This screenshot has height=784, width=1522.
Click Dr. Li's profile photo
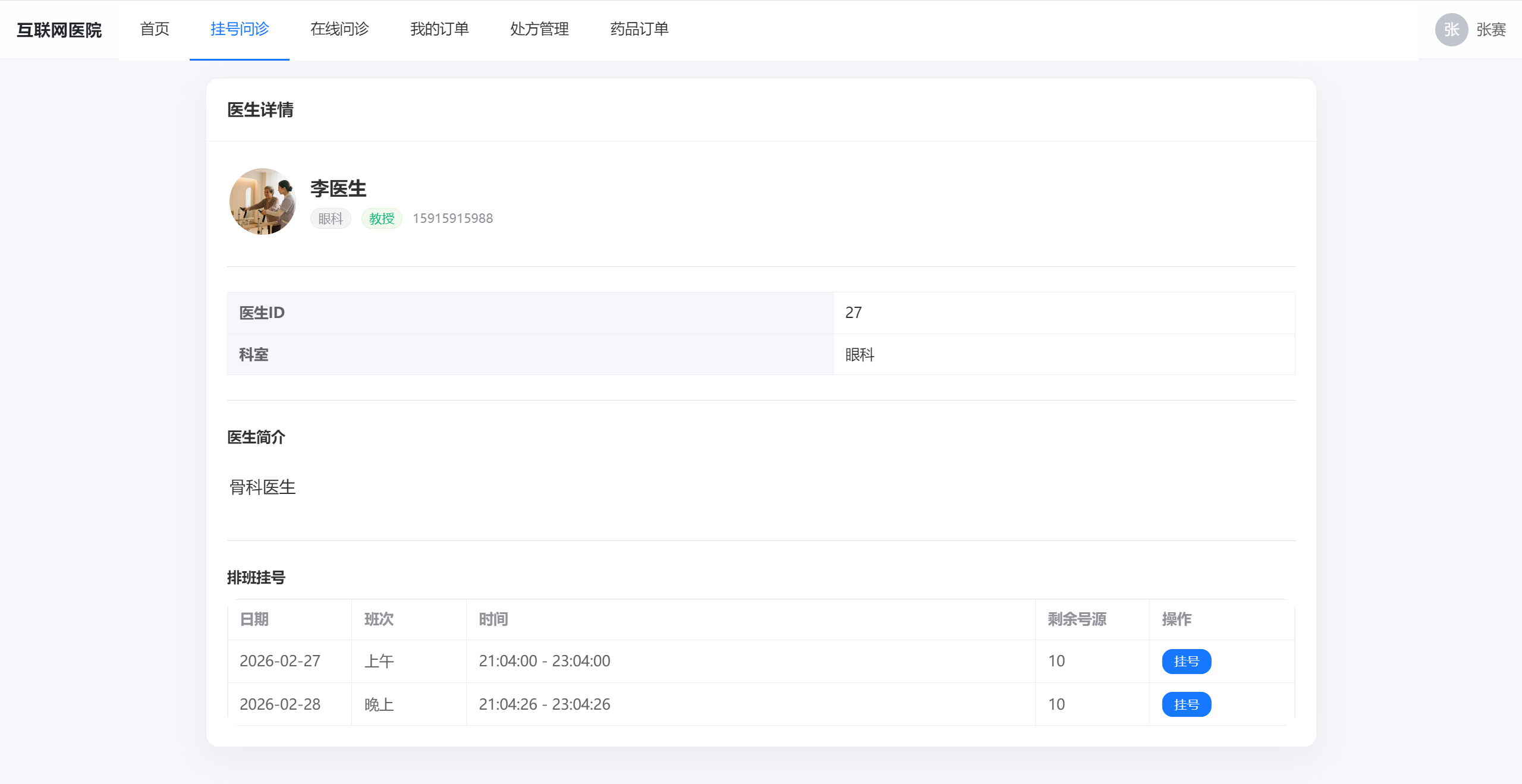click(x=263, y=201)
